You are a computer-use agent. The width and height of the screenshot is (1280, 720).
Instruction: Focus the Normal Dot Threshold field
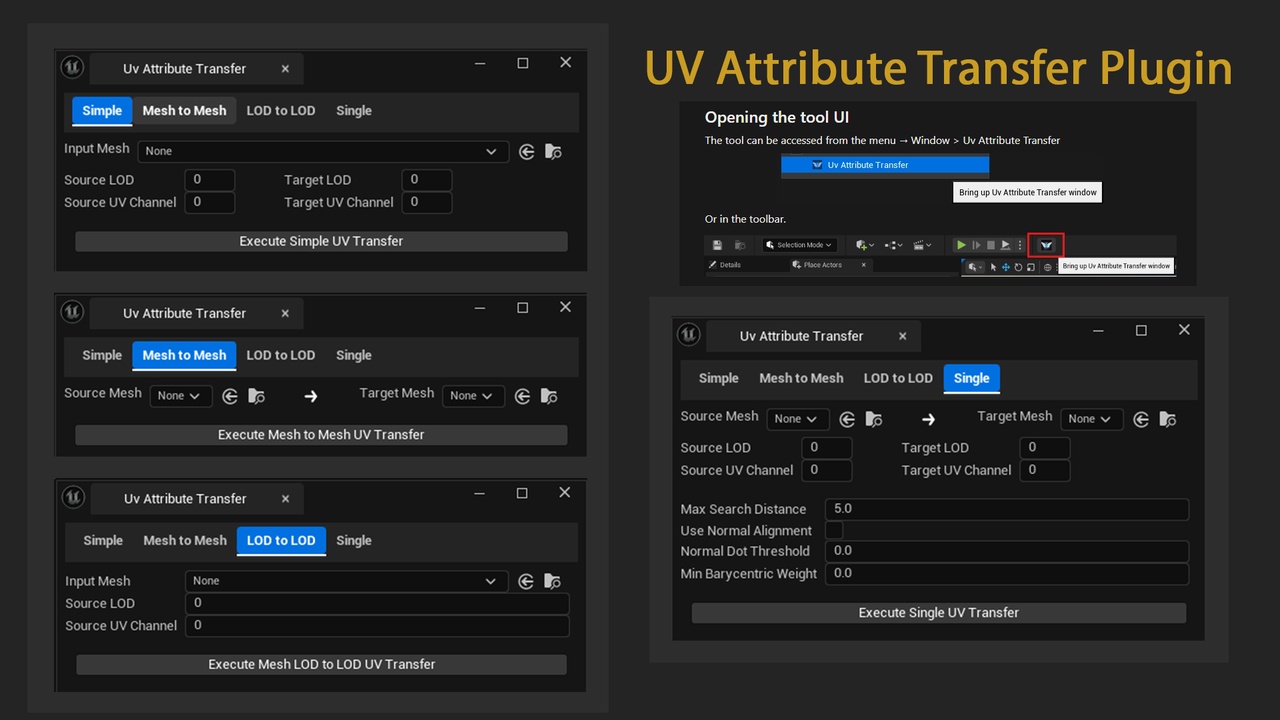point(1007,551)
